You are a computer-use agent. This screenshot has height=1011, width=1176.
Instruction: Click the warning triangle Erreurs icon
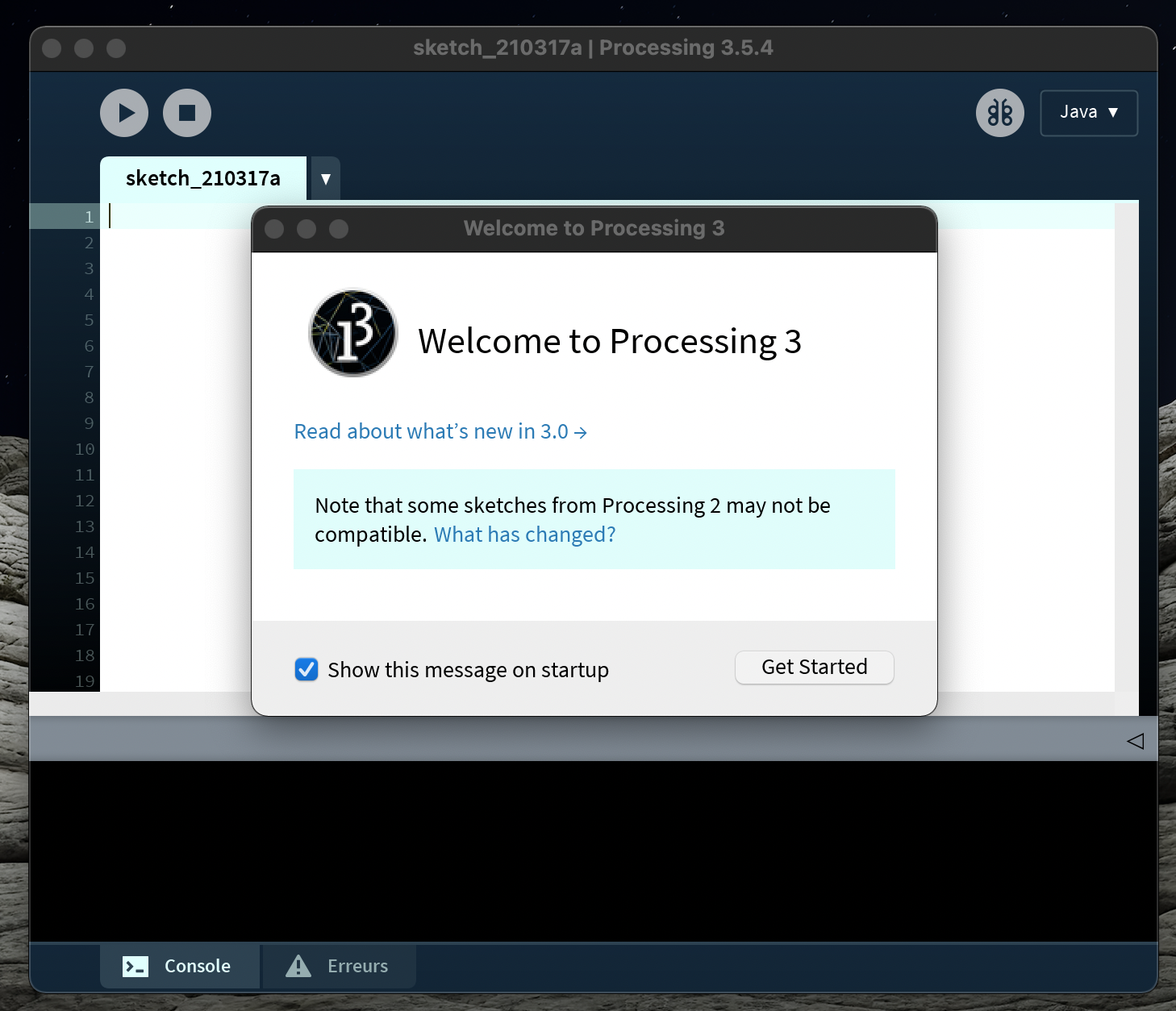click(298, 966)
